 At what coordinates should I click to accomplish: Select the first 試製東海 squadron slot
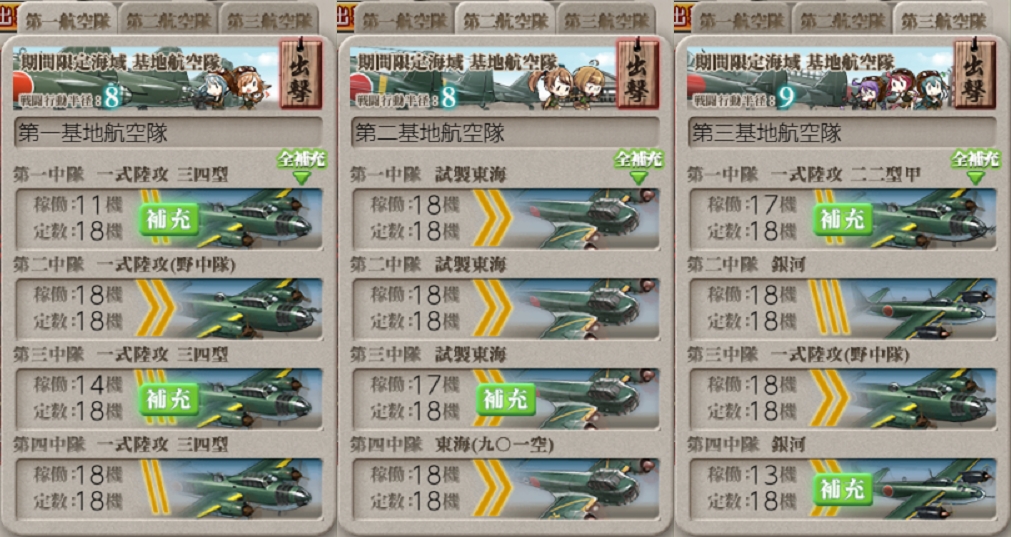coord(506,218)
